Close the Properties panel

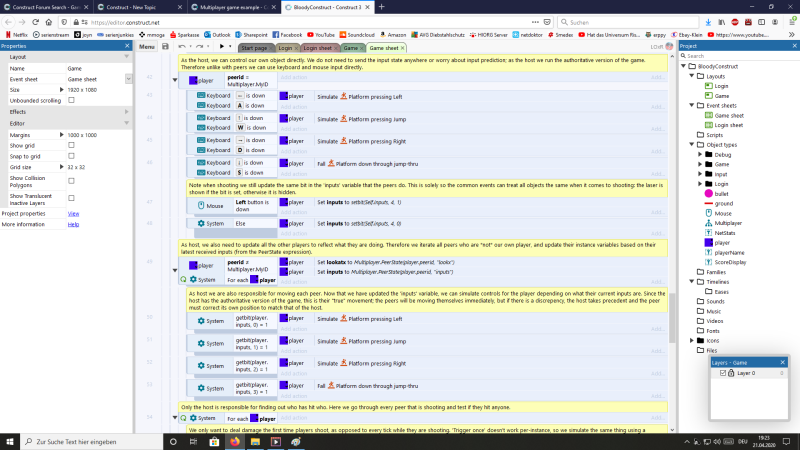[127, 46]
